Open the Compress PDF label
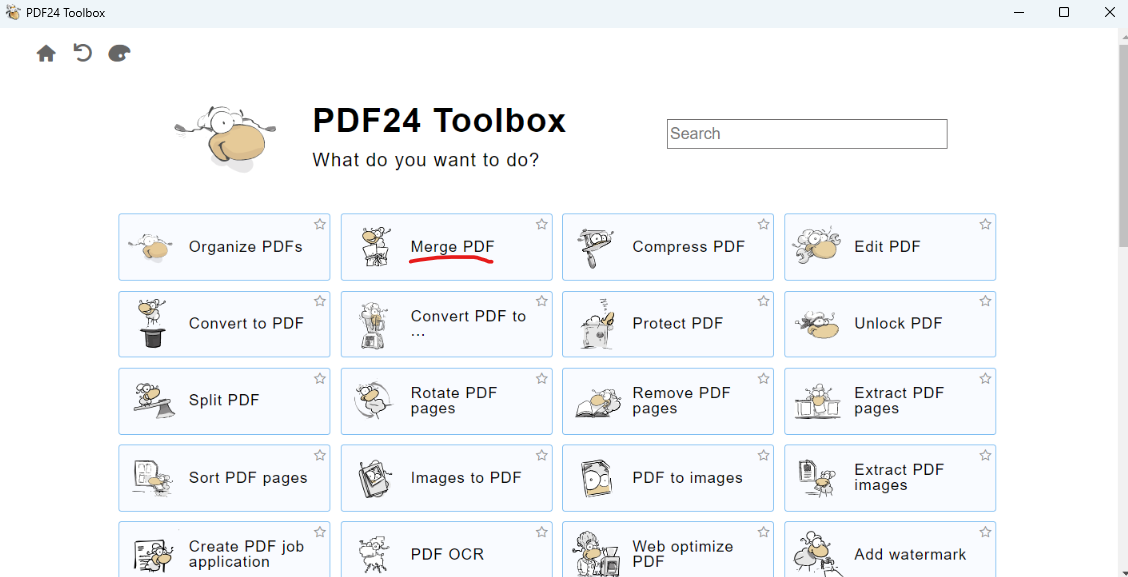Viewport: 1128px width, 577px height. 688,247
